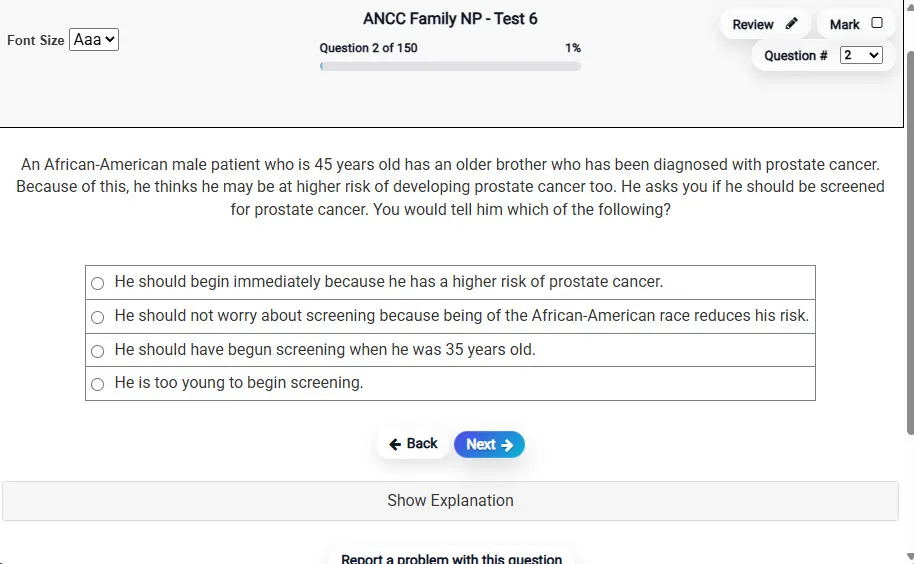This screenshot has height=564, width=914.
Task: Tick the Mark checkbox
Action: pos(877,23)
